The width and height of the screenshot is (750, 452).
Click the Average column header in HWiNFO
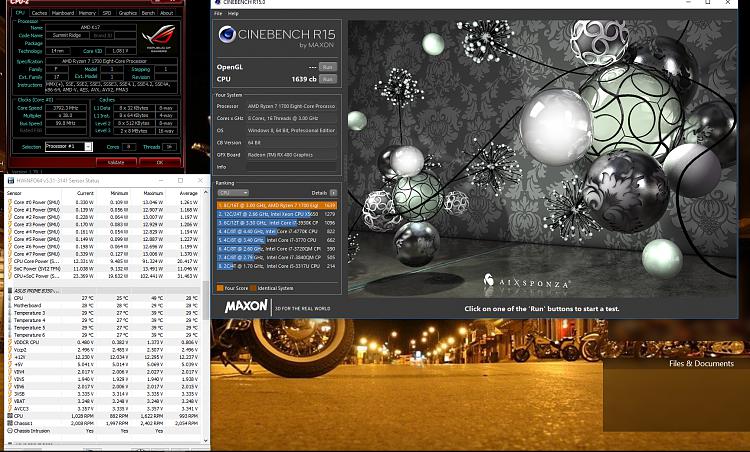click(188, 193)
